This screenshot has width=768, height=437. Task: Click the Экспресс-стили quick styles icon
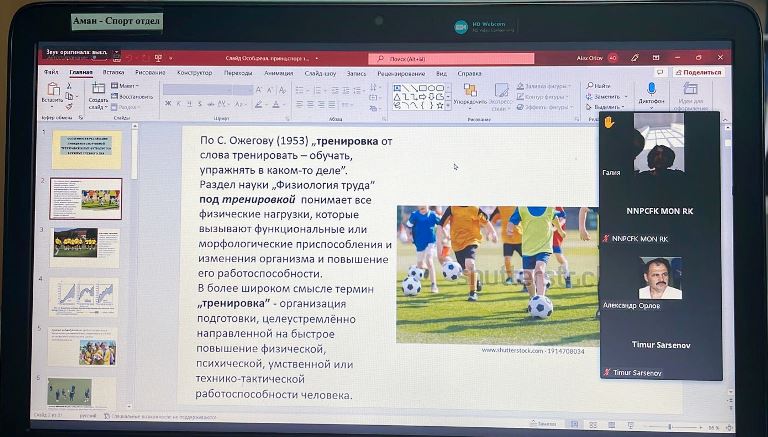coord(501,90)
